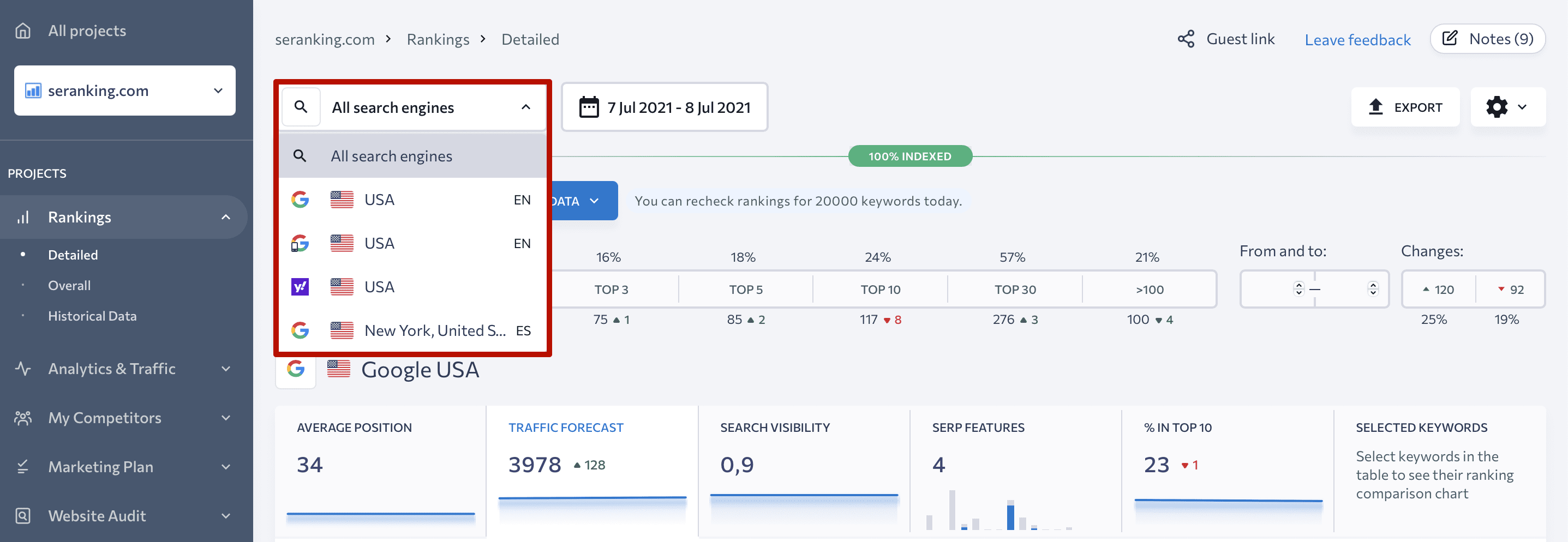Filter by TOP 10 positions
Image resolution: width=1568 pixels, height=542 pixels.
click(x=880, y=290)
